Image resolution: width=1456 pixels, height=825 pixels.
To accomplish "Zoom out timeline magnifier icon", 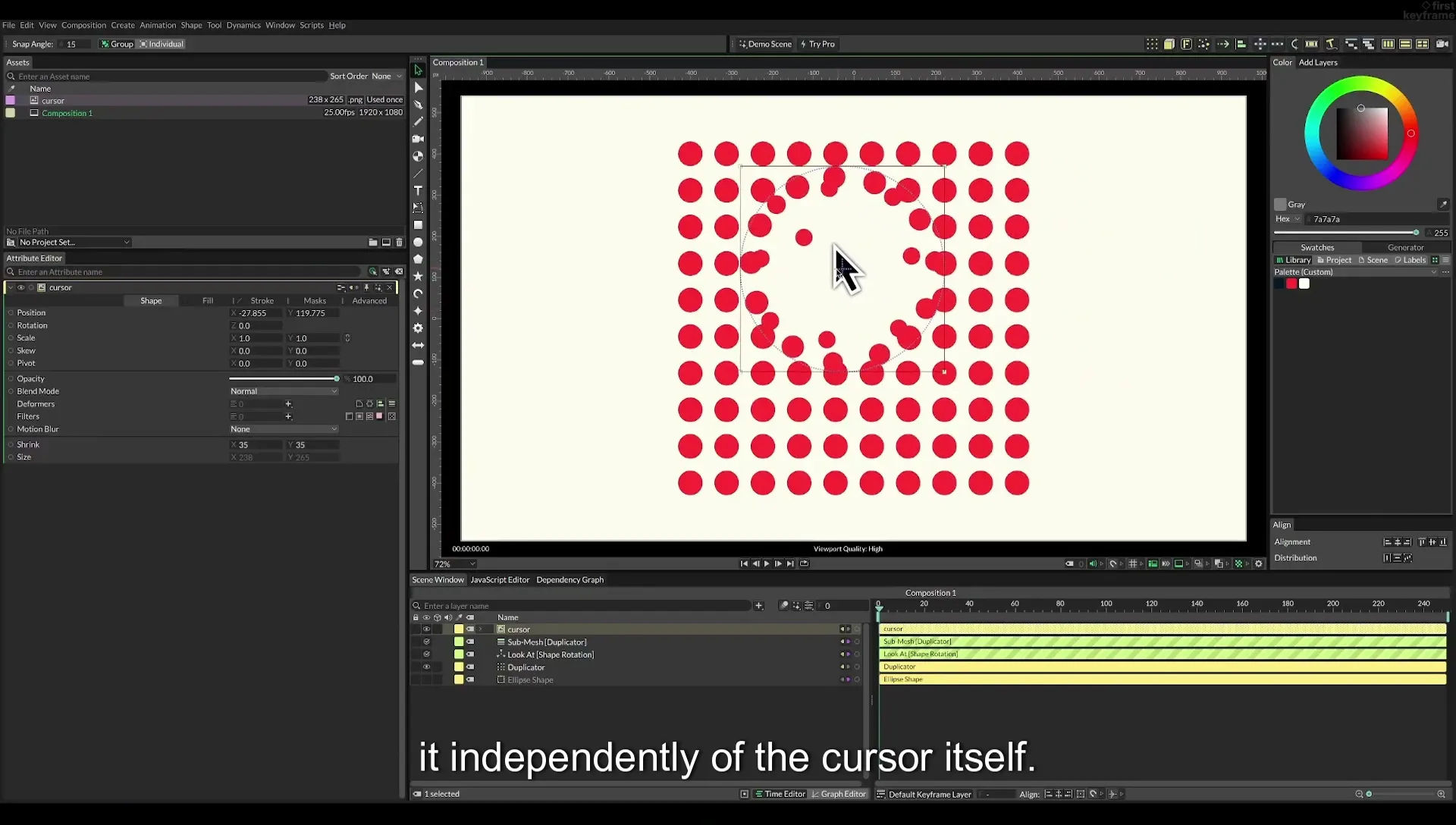I will pyautogui.click(x=1359, y=794).
